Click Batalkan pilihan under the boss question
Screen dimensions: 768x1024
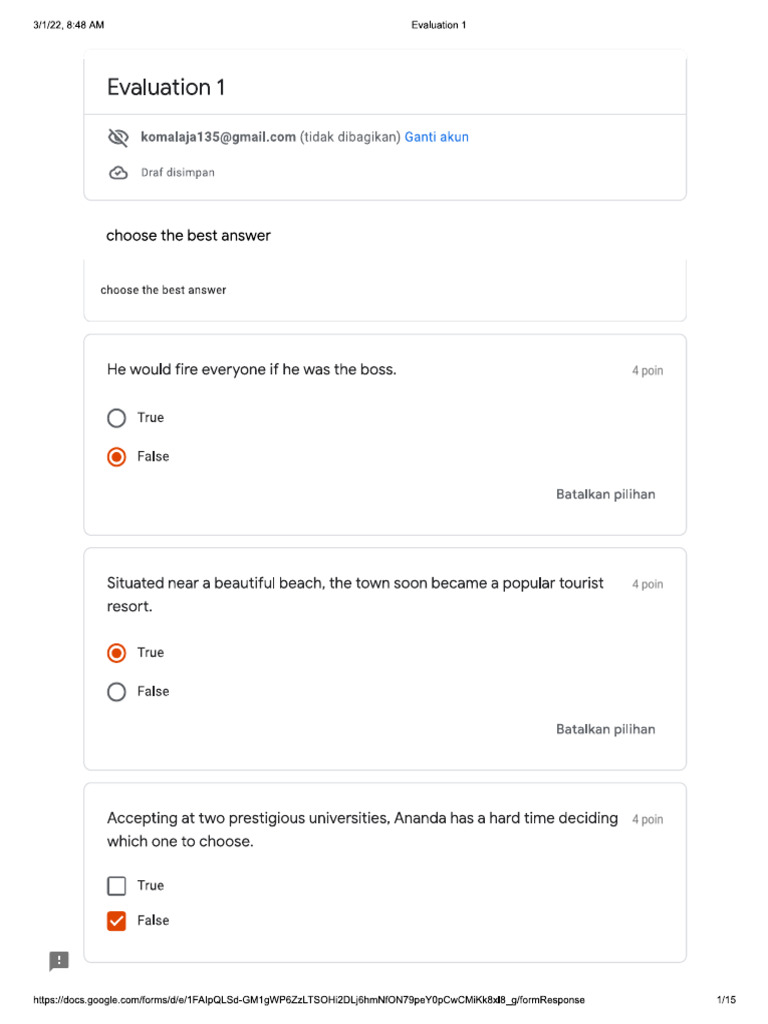605,494
